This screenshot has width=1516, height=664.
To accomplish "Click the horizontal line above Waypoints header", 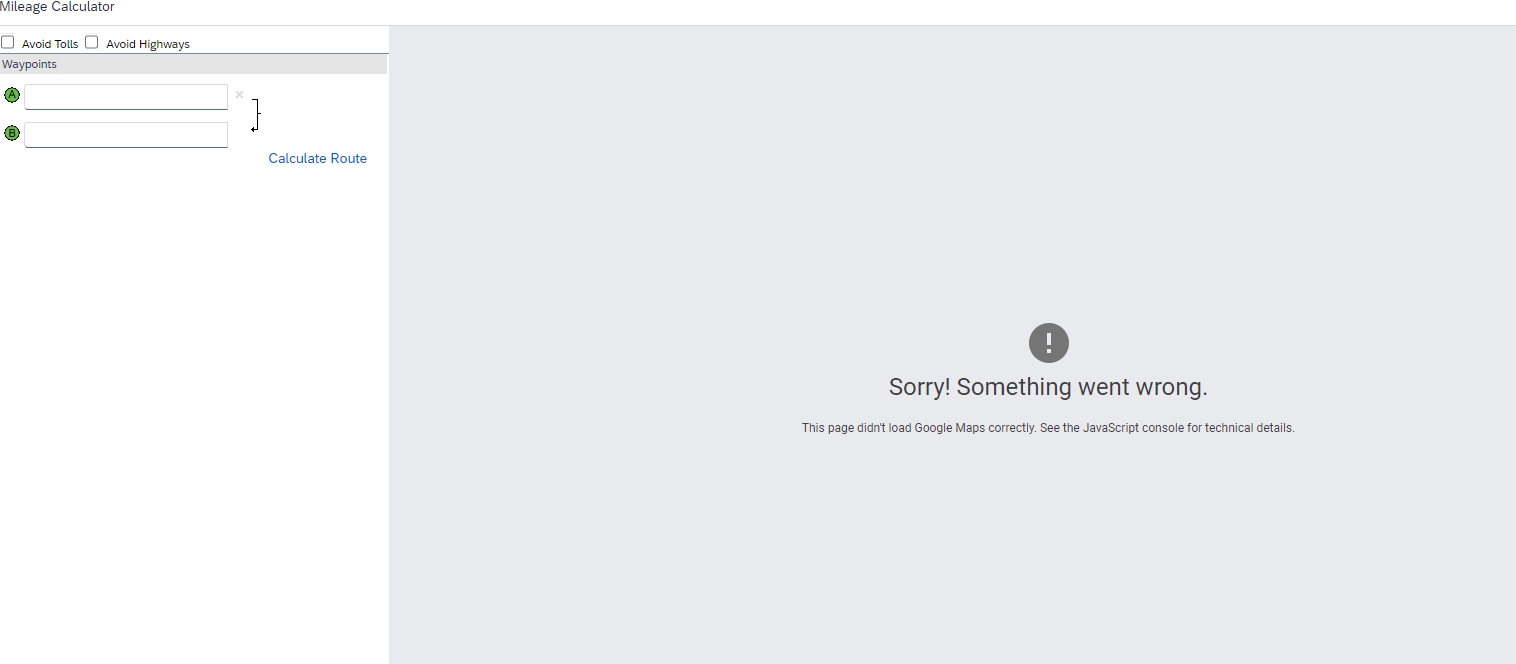I will (194, 53).
